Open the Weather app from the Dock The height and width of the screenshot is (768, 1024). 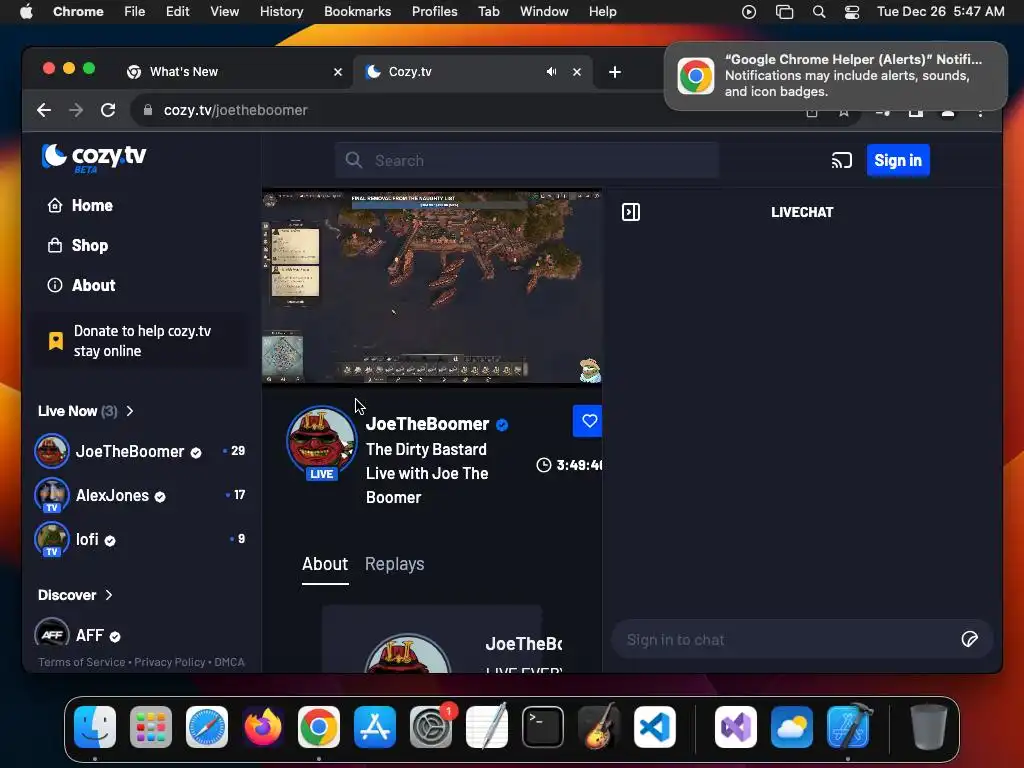click(x=792, y=727)
